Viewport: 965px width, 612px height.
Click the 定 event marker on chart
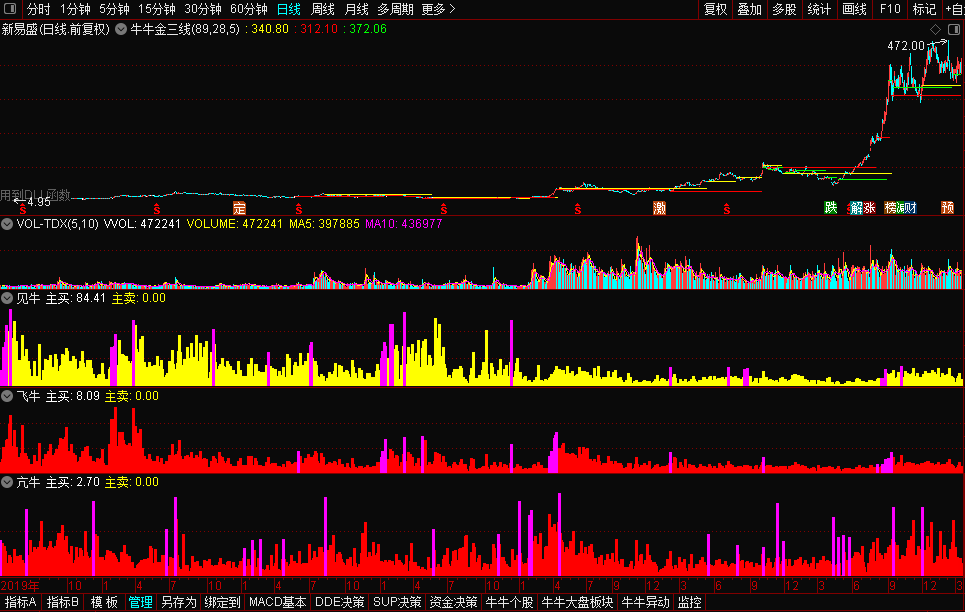click(x=239, y=208)
